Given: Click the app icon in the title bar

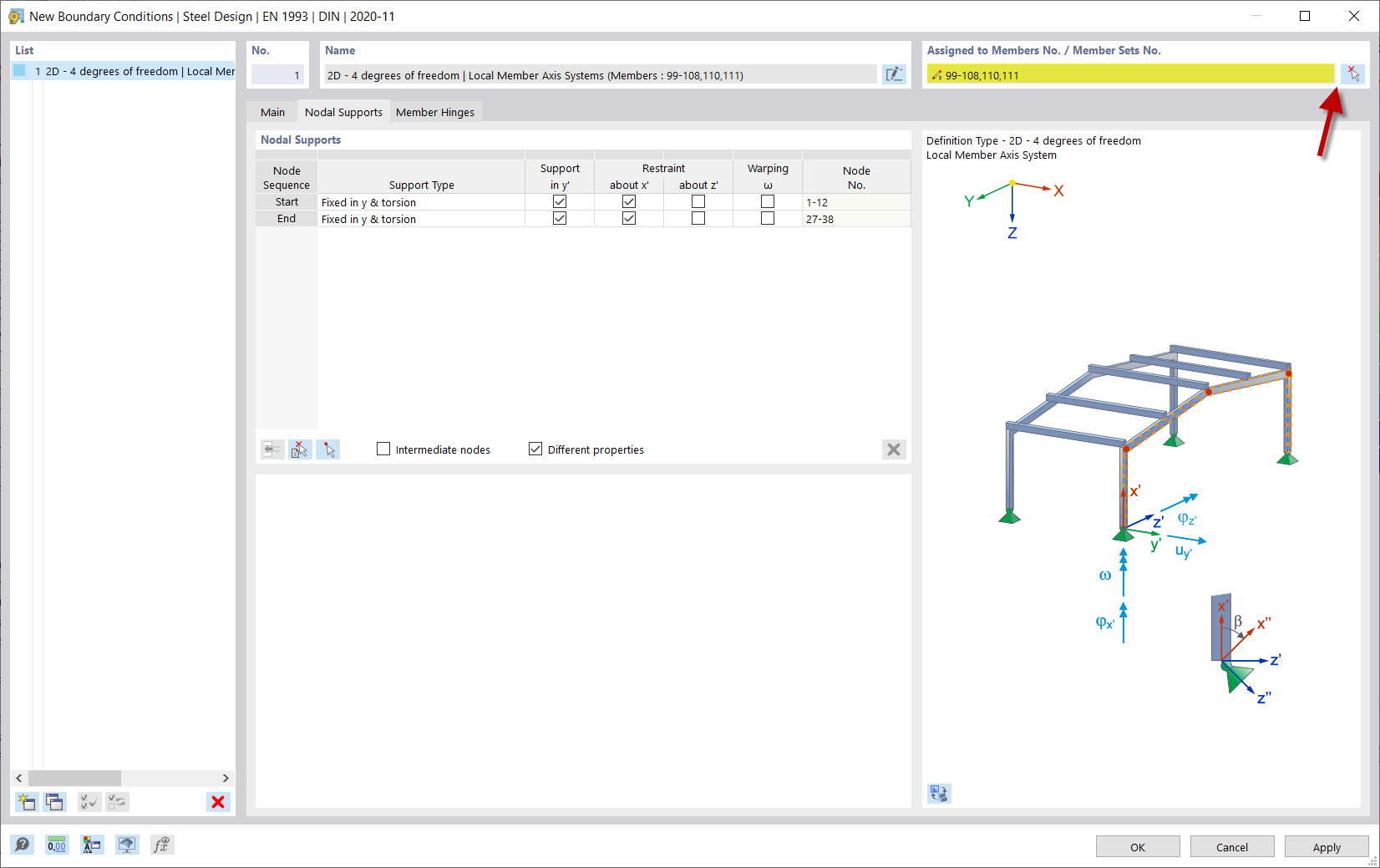Looking at the screenshot, I should [16, 16].
